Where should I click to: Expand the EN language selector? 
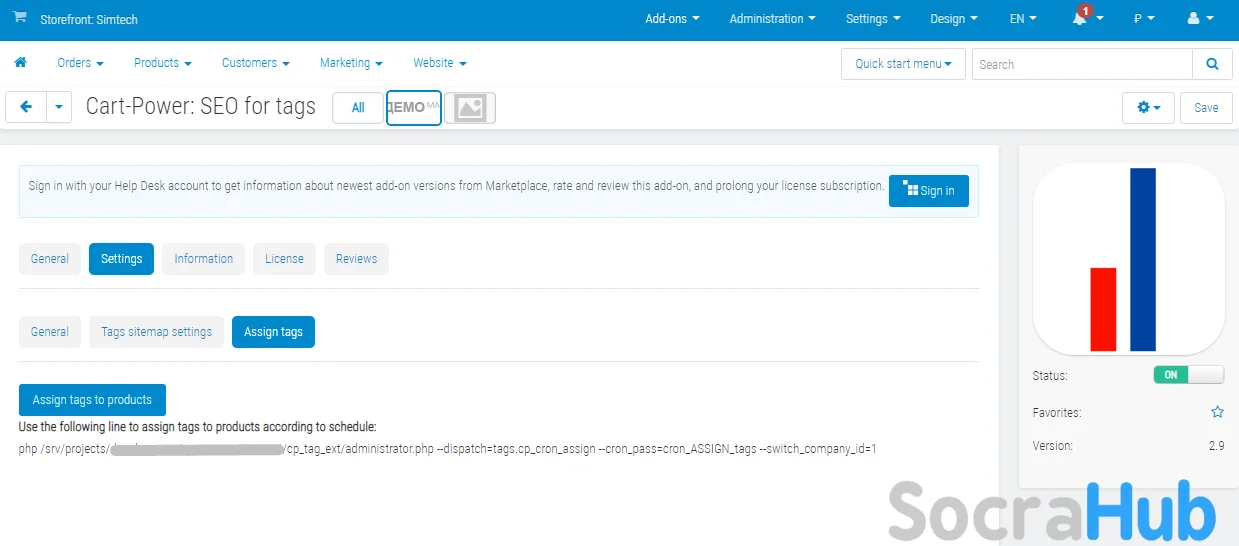pos(1023,19)
